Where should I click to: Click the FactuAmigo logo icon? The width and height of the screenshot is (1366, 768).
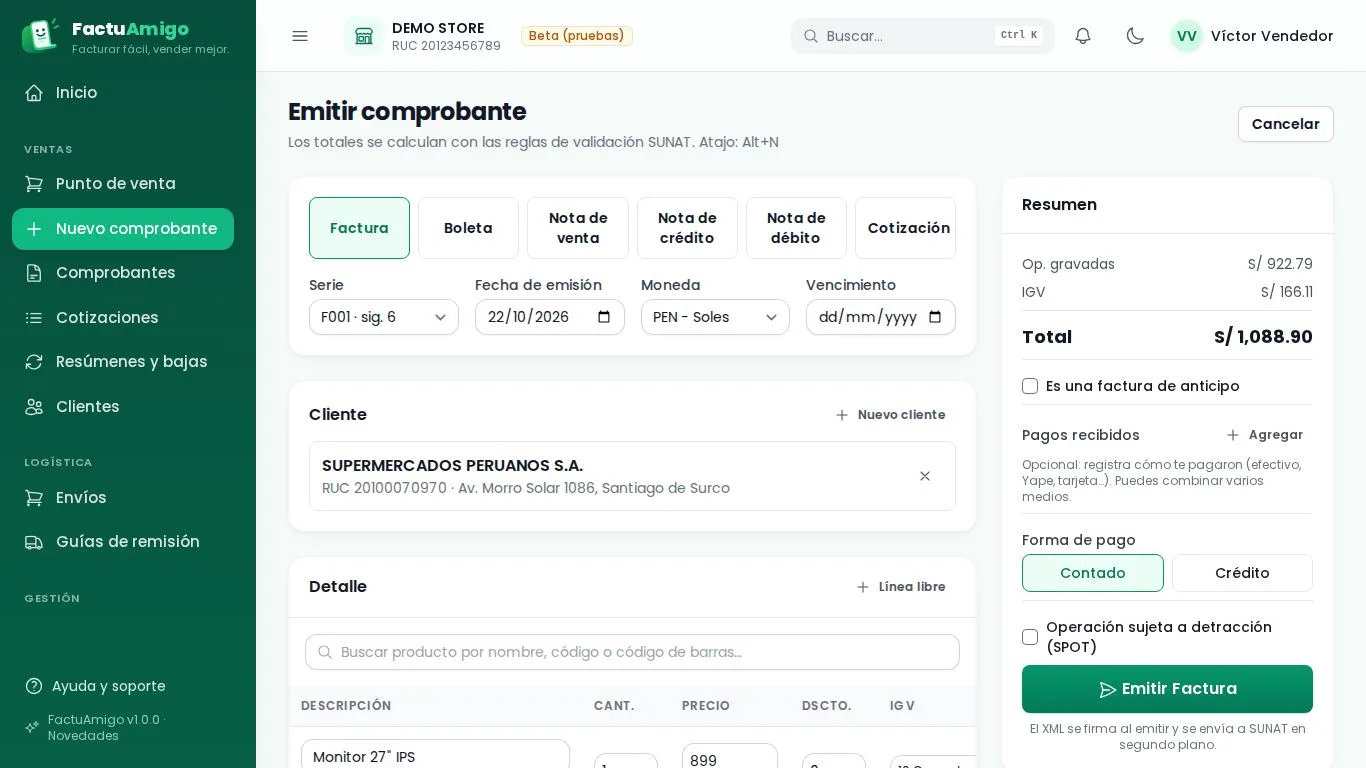pyautogui.click(x=40, y=35)
